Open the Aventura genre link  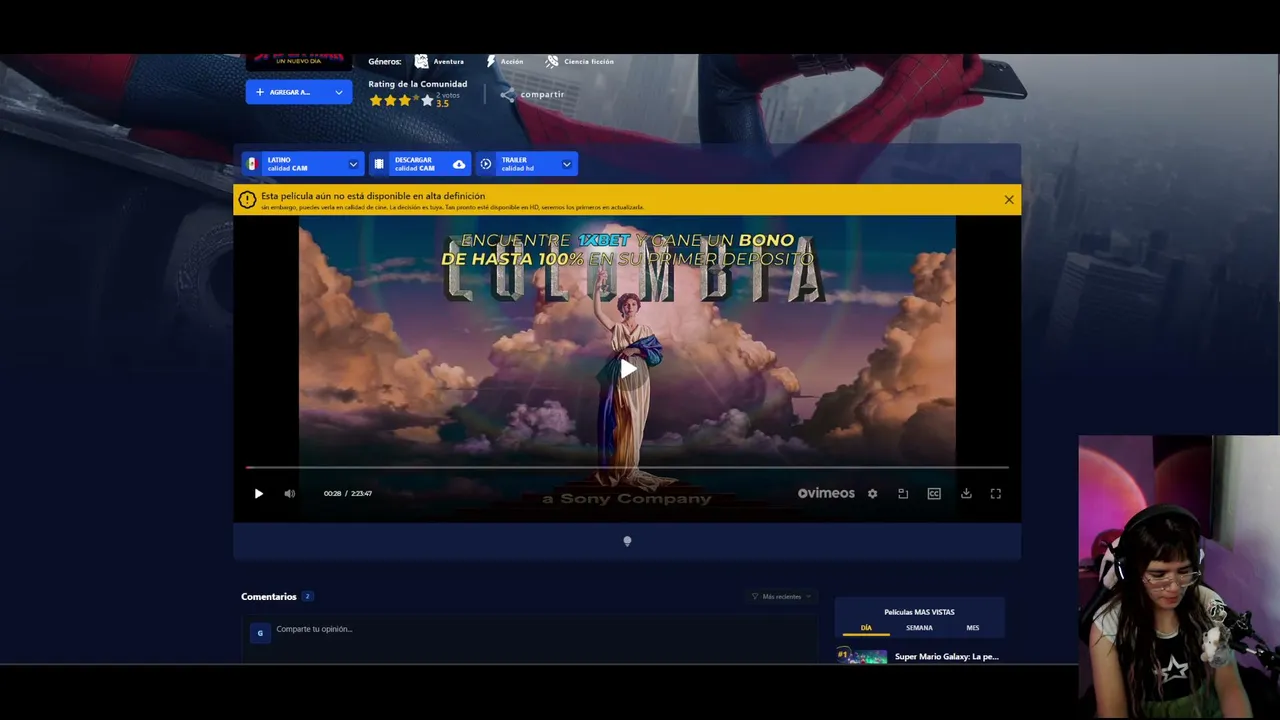pos(448,61)
